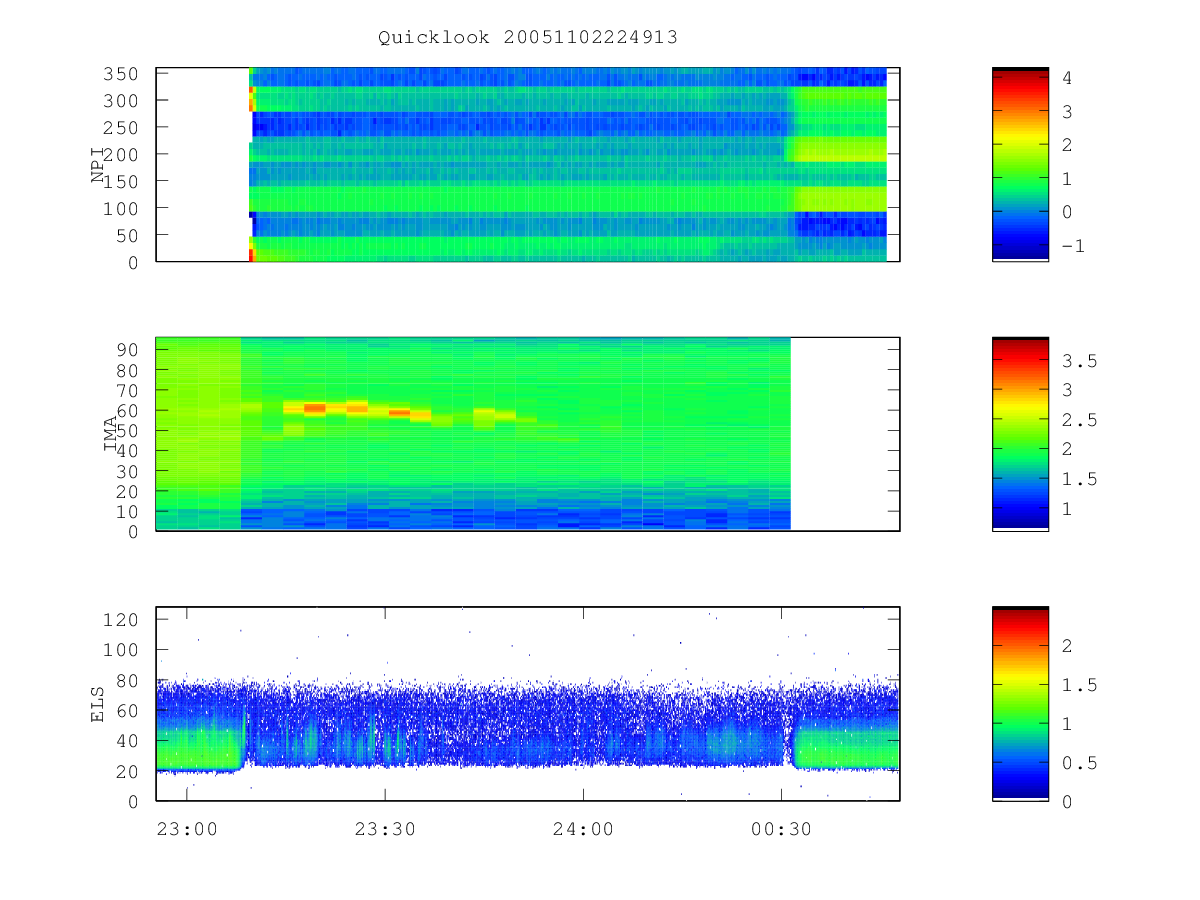Click the red-orange peak in the IMA spectrogram

click(314, 407)
